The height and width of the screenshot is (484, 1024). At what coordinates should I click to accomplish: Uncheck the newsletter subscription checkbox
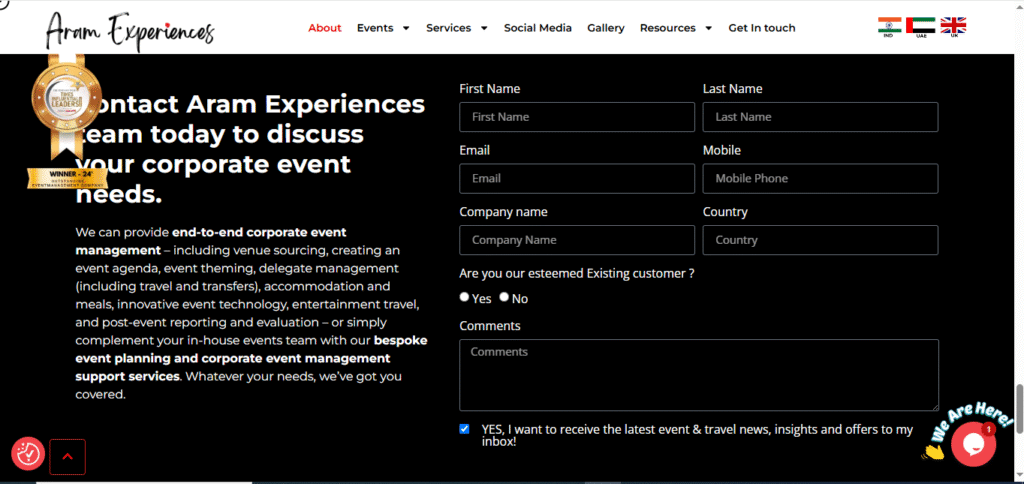coord(464,429)
